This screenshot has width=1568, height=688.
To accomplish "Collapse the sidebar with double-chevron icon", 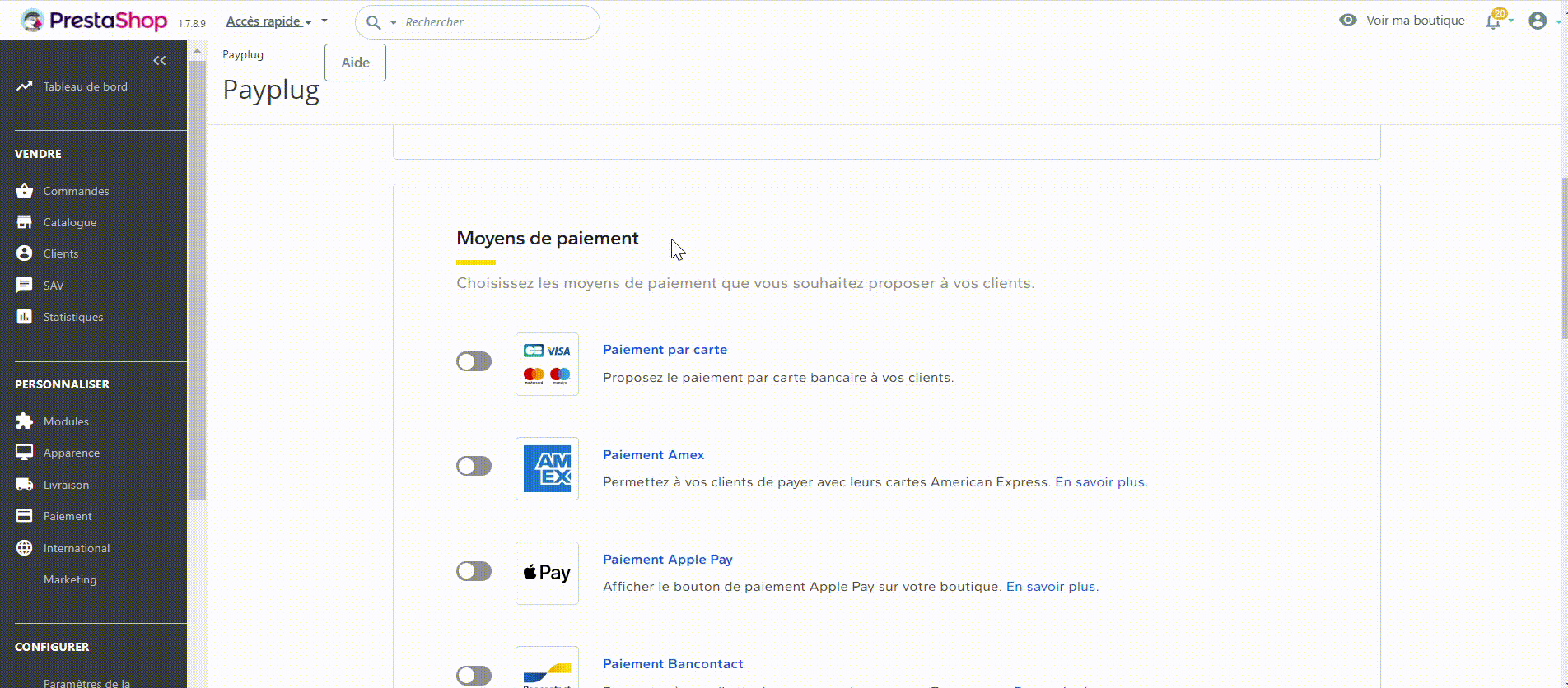I will [x=160, y=61].
